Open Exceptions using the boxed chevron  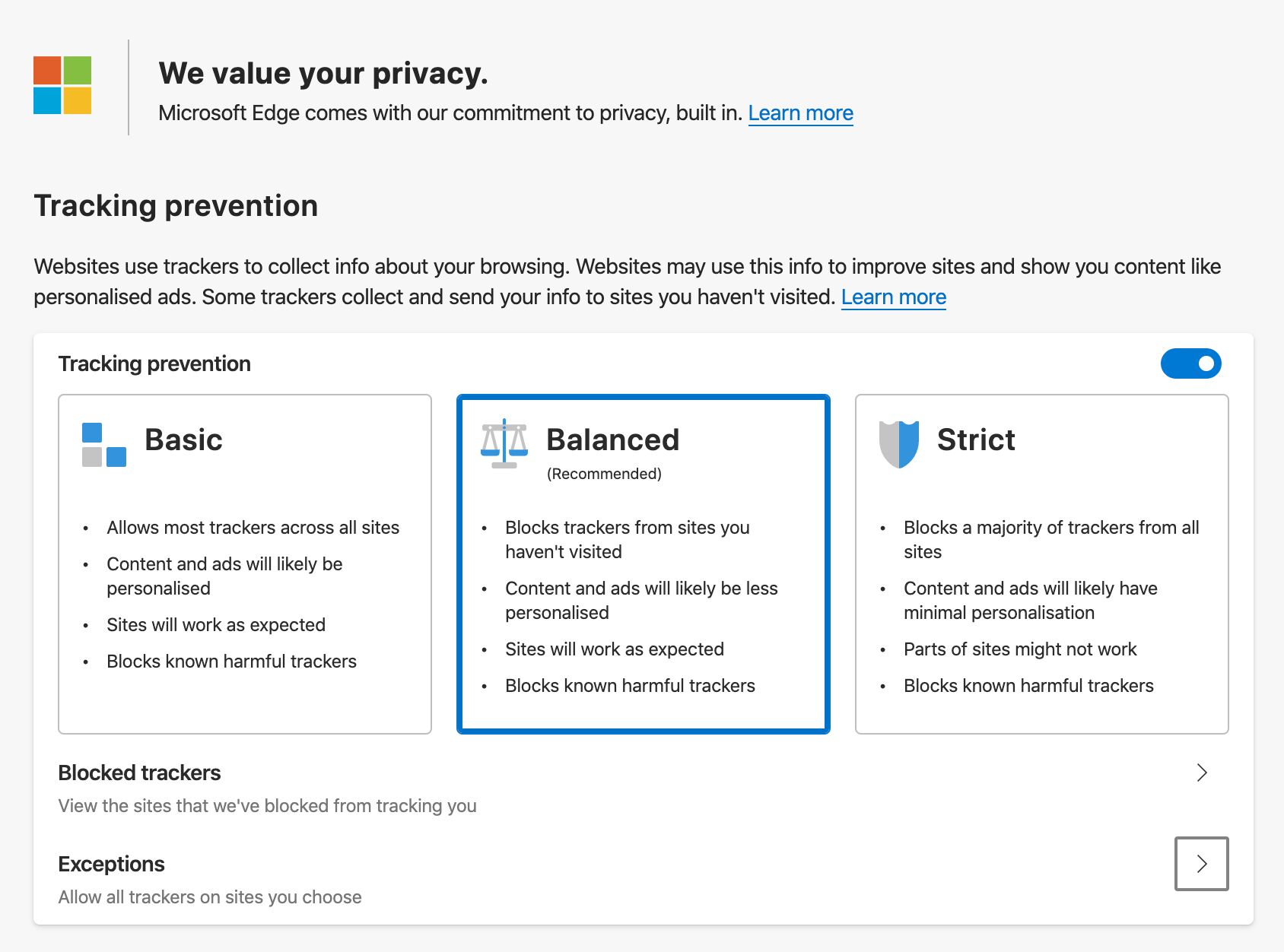pyautogui.click(x=1202, y=864)
